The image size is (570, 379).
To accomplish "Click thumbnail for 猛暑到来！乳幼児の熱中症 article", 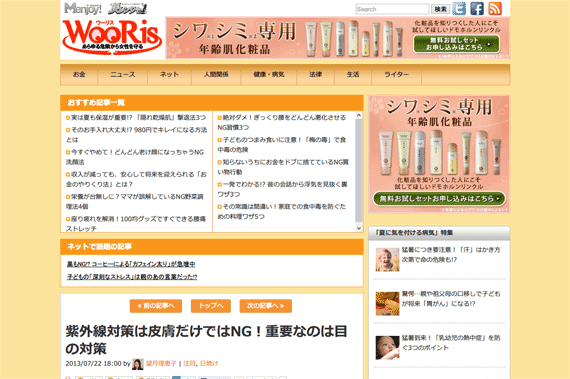I will click(387, 348).
